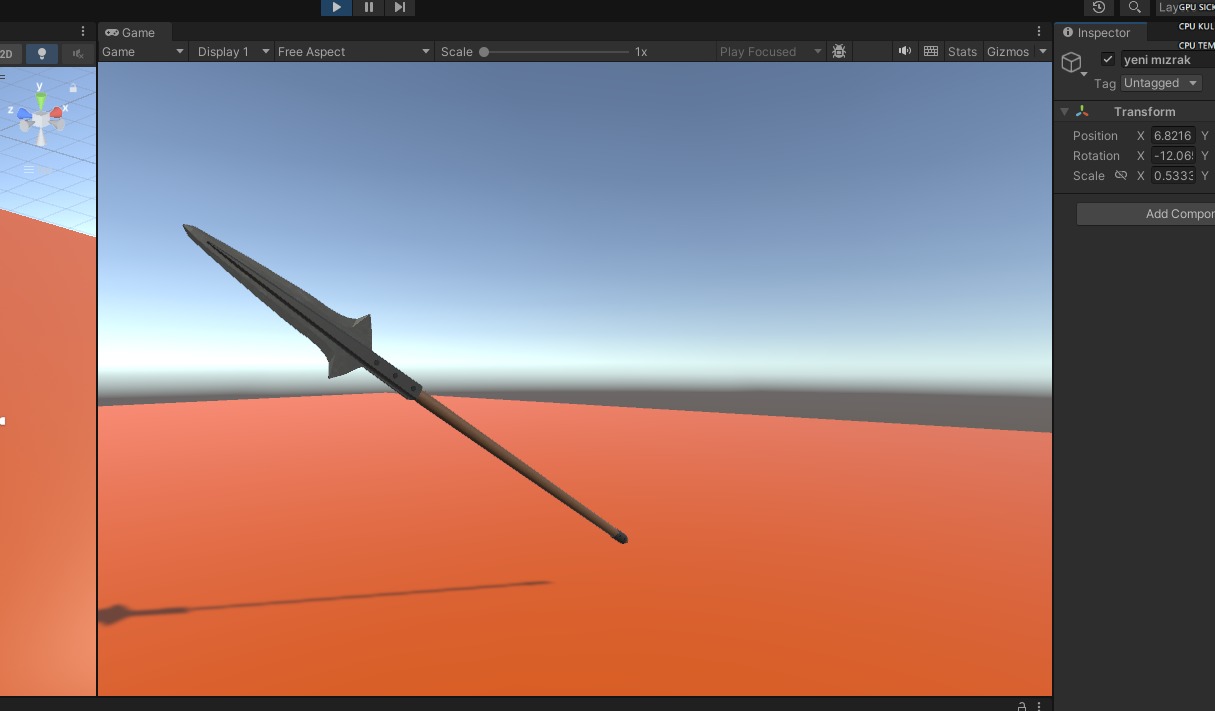Toggle Scene view lighting bulb icon
The height and width of the screenshot is (711, 1215).
tap(41, 53)
